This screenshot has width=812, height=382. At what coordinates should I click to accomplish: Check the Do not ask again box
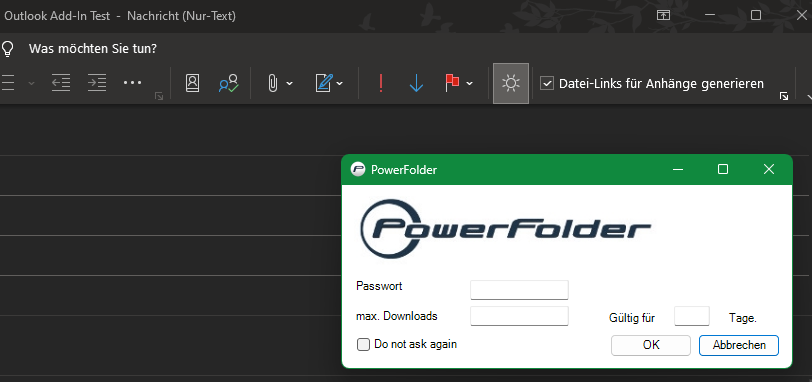click(364, 344)
